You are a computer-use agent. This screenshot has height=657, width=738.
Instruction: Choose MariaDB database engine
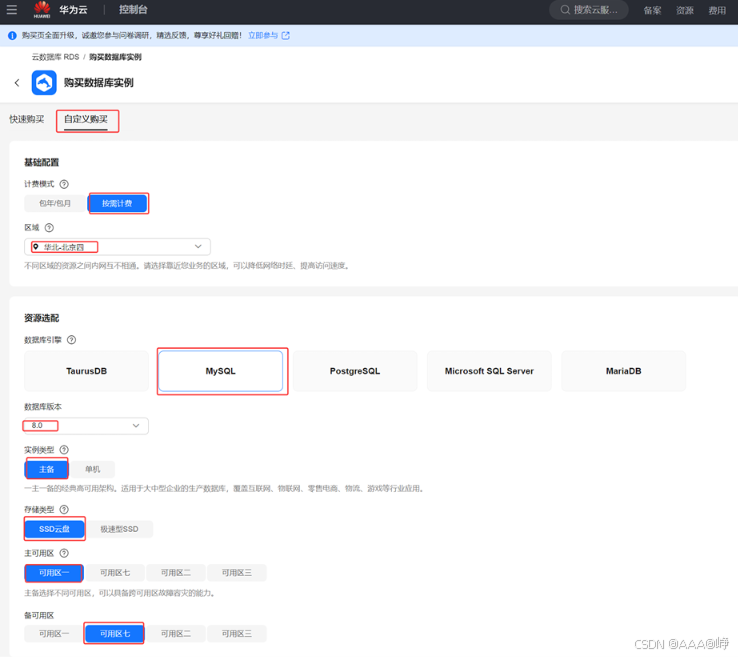click(624, 371)
